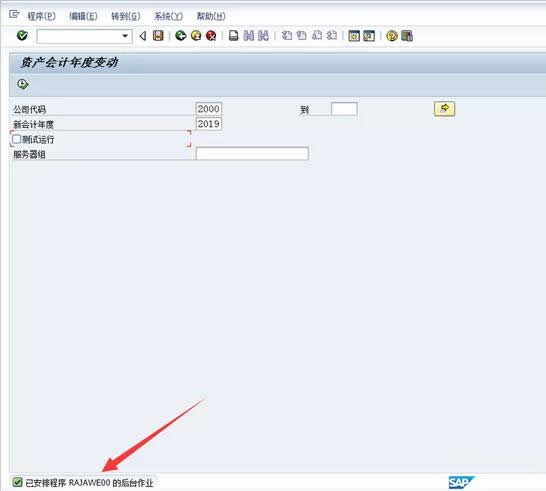The width and height of the screenshot is (546, 491).
Task: Click the red Cancel icon
Action: 211,36
